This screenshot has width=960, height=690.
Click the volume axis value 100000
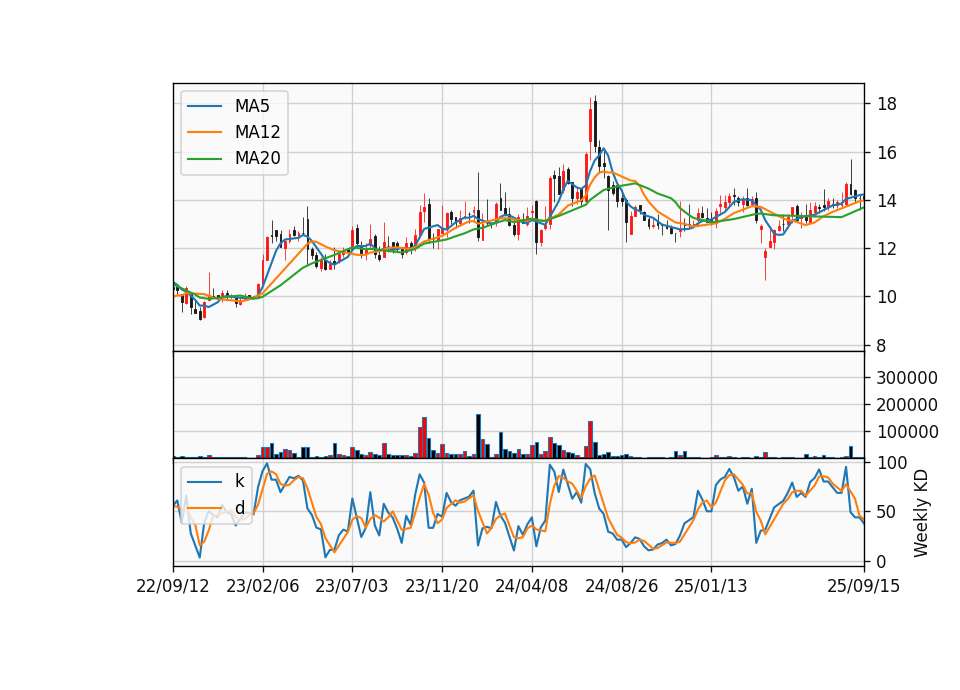pyautogui.click(x=907, y=432)
